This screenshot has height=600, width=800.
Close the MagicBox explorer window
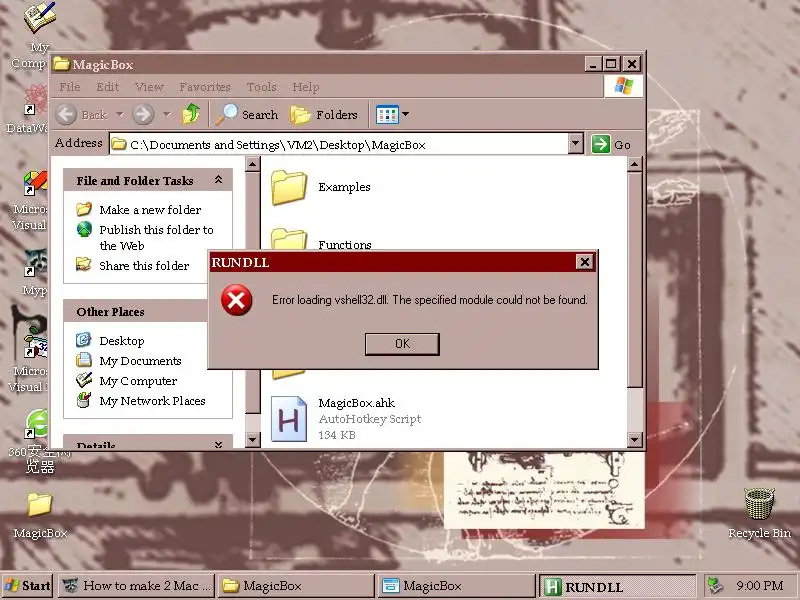[x=632, y=64]
